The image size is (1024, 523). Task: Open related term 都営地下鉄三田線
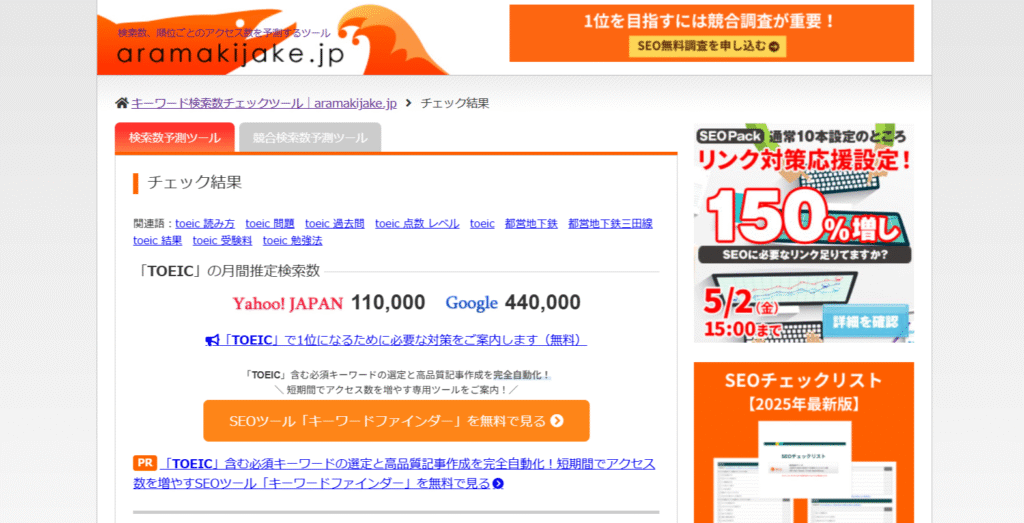click(x=610, y=223)
